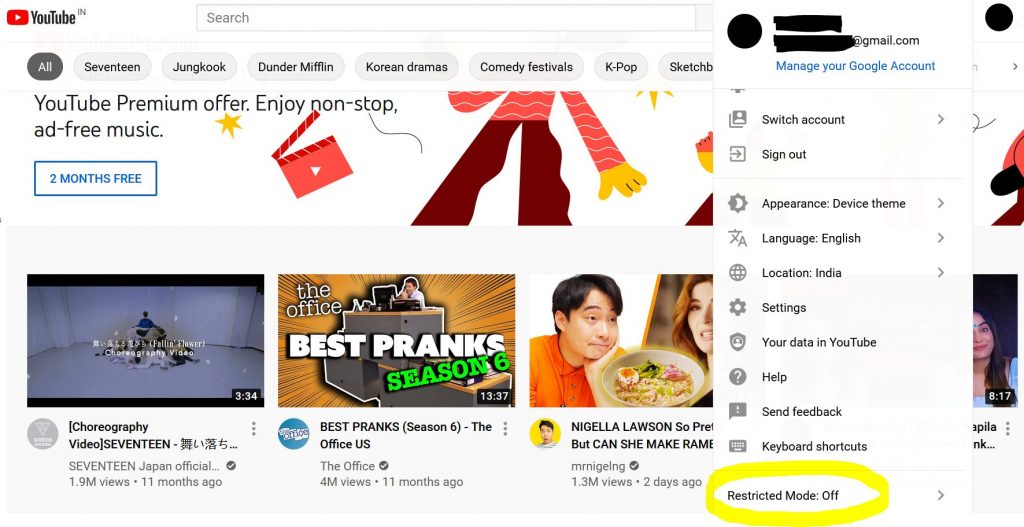Expand Switch account submenu arrow
The height and width of the screenshot is (527, 1024).
tap(940, 119)
